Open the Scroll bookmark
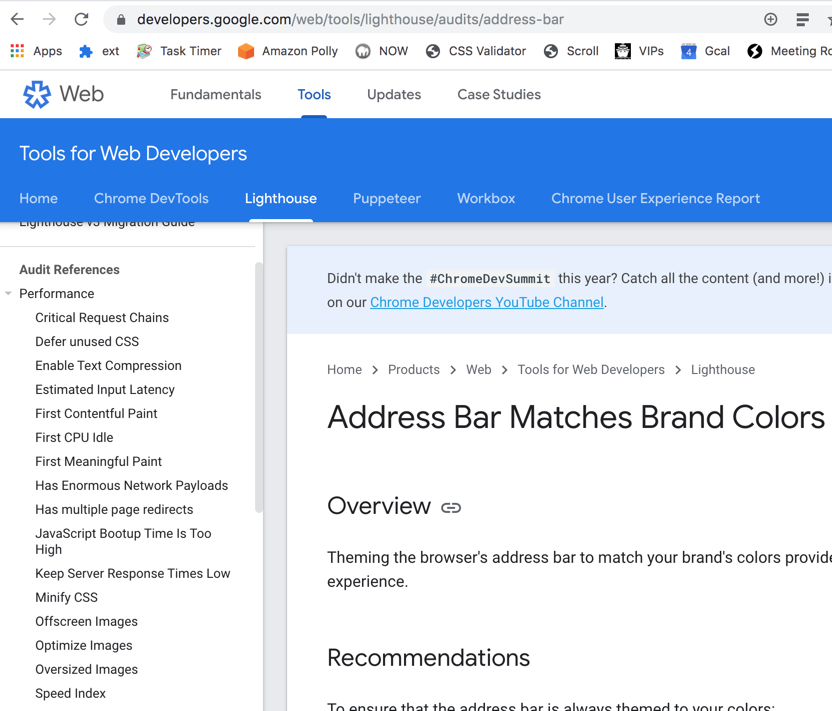The height and width of the screenshot is (711, 832). coord(571,51)
